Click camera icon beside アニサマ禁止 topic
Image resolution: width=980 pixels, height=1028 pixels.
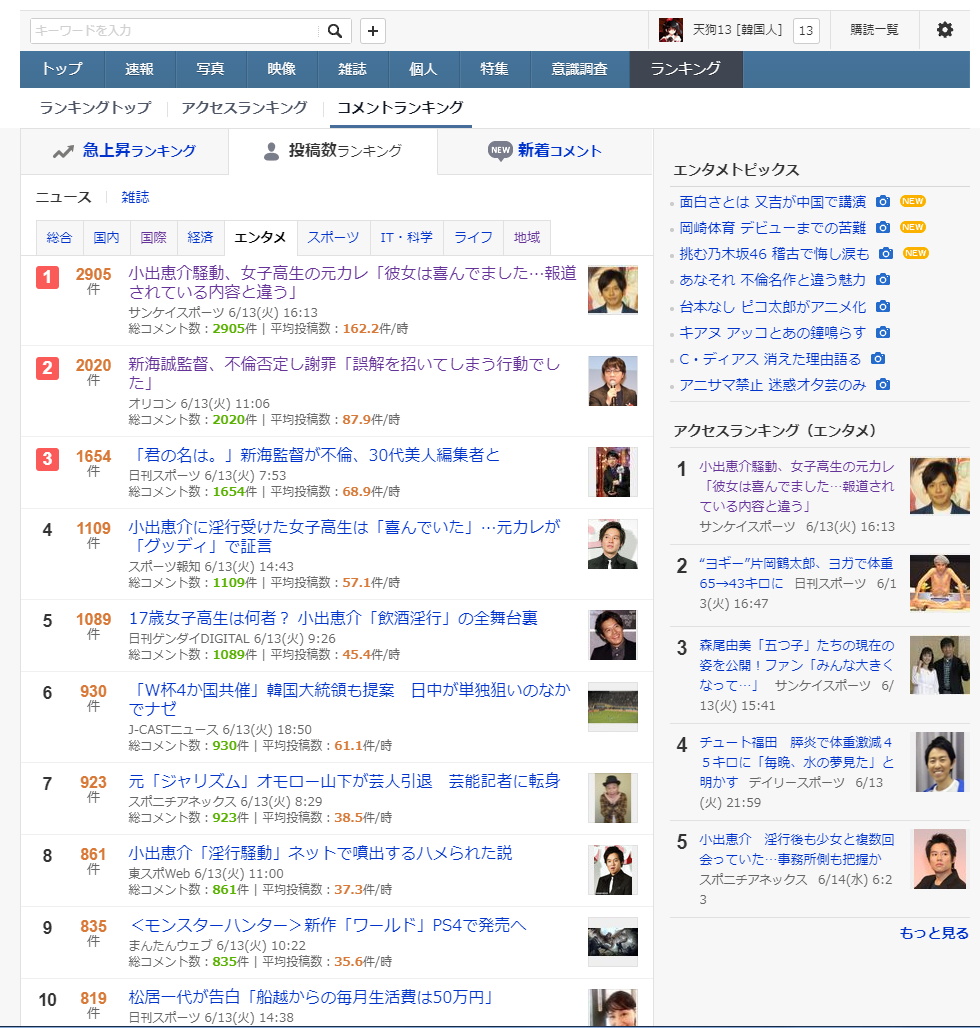click(x=883, y=384)
